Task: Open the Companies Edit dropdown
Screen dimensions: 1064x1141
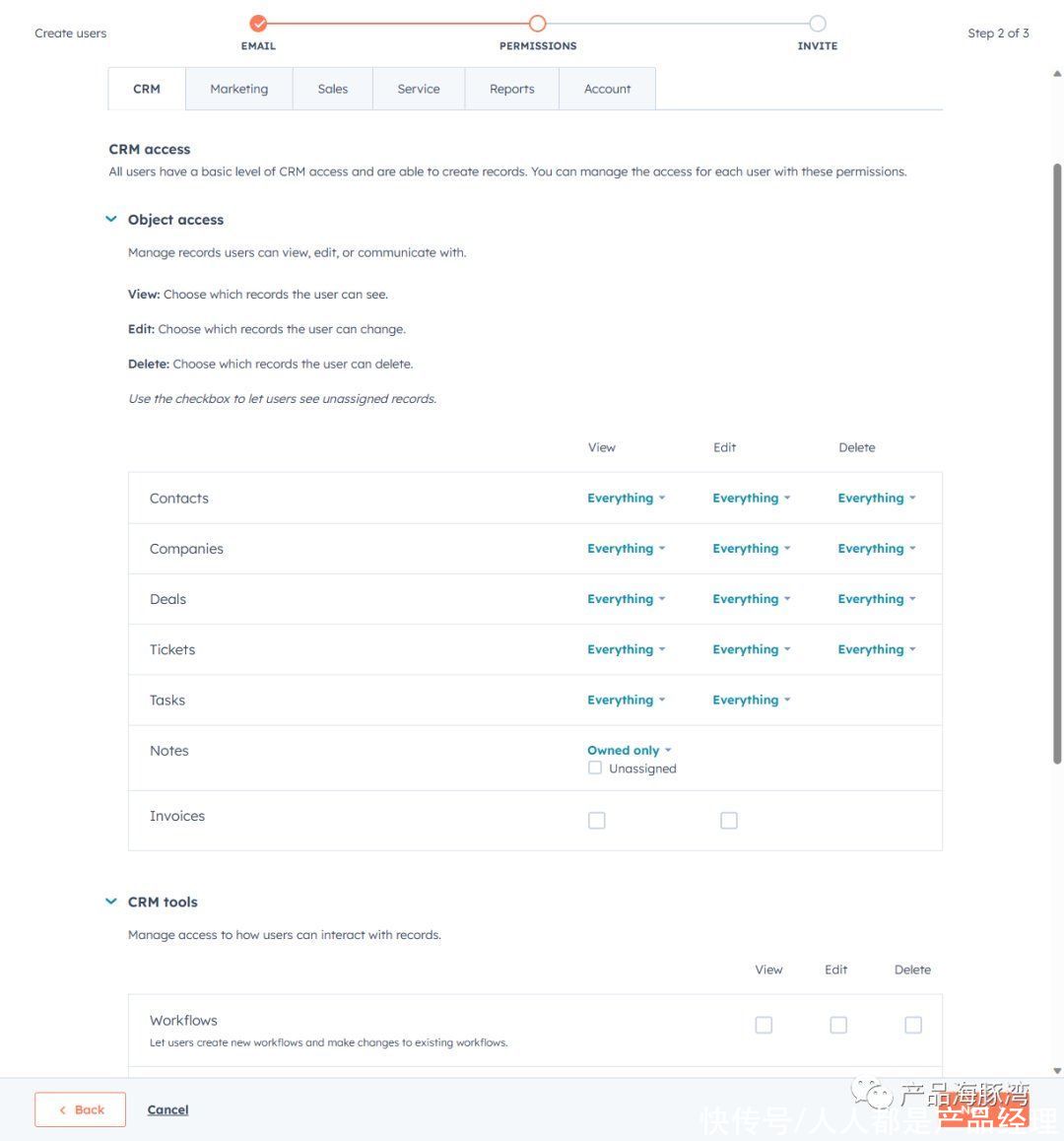Action: 751,549
